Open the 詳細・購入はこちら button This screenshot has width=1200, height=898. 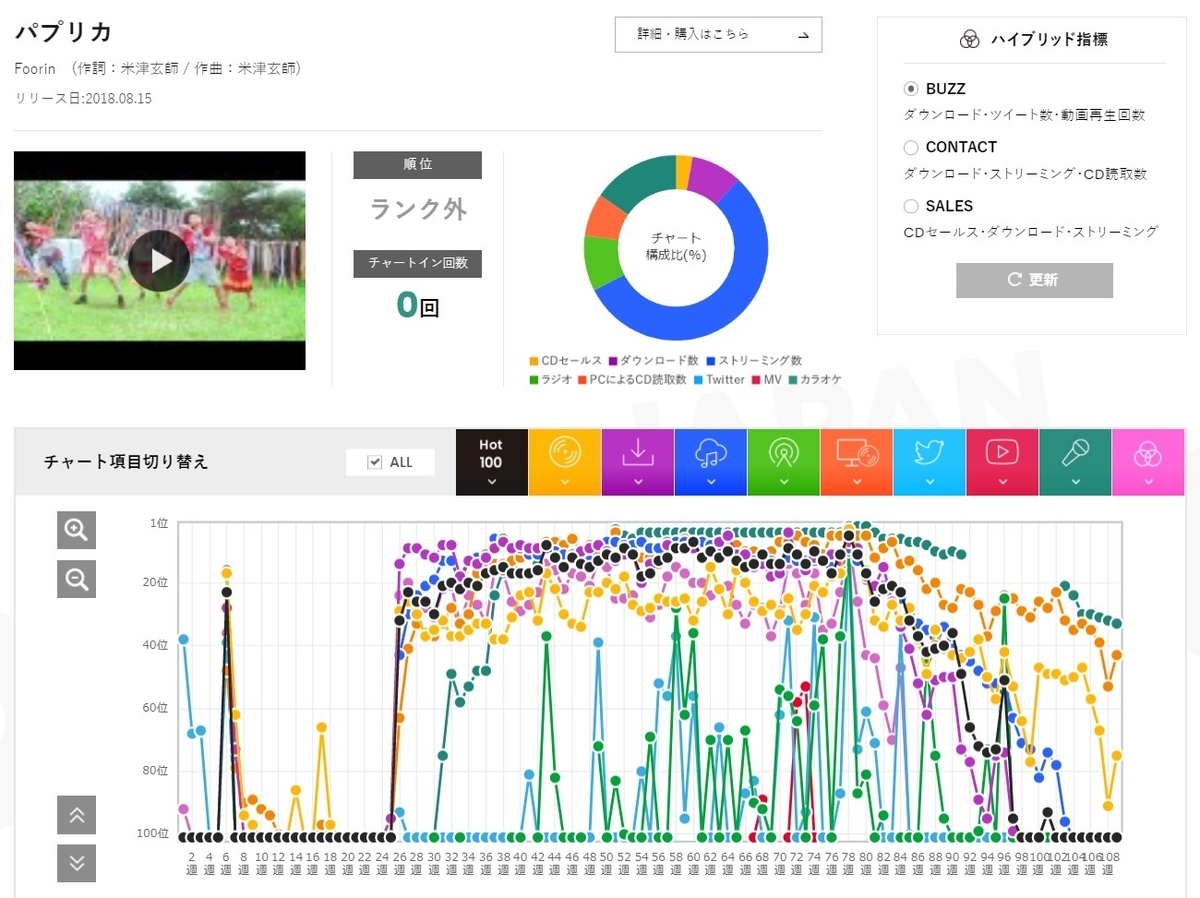pos(718,34)
